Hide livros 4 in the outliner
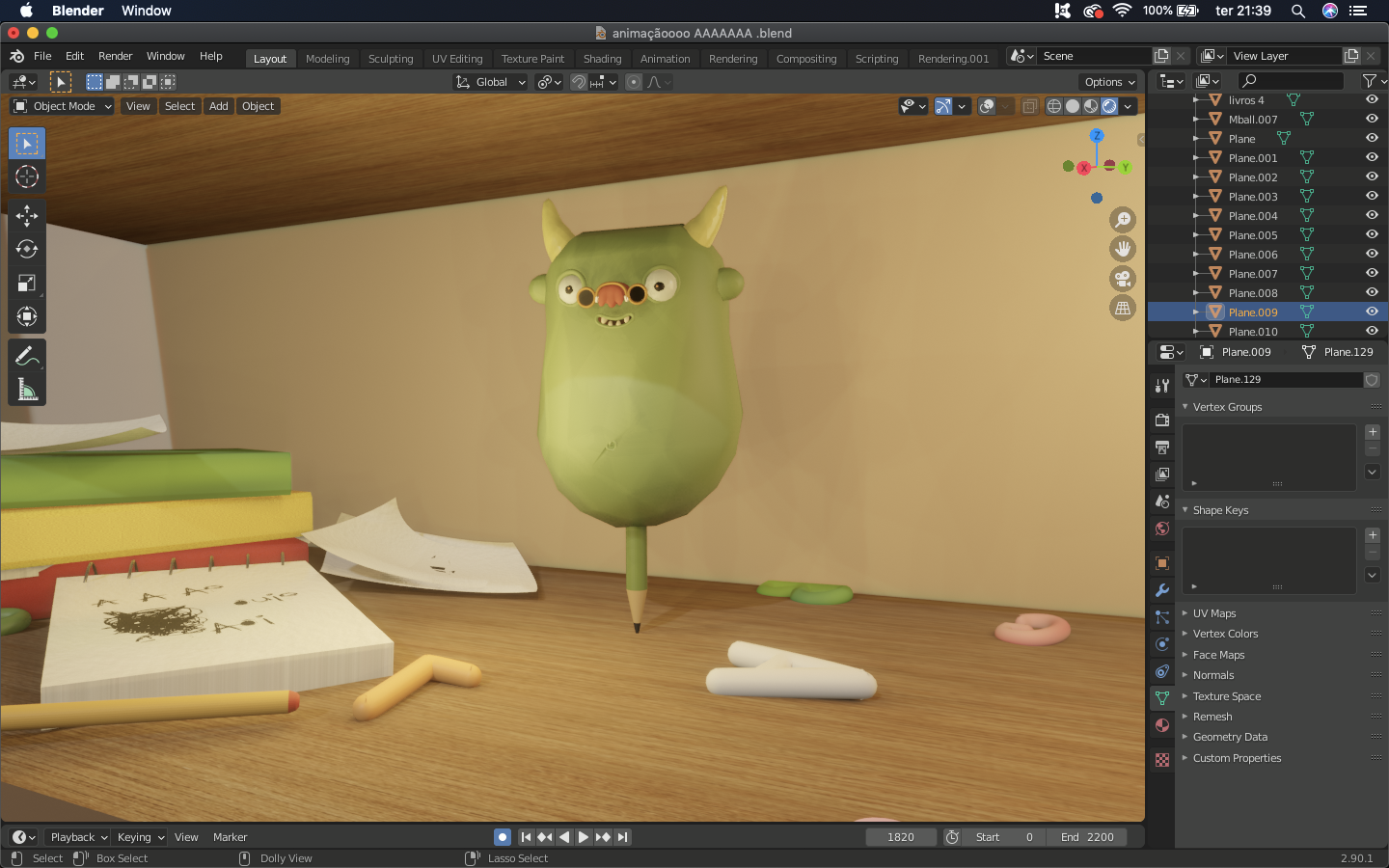The width and height of the screenshot is (1389, 868). [1372, 99]
